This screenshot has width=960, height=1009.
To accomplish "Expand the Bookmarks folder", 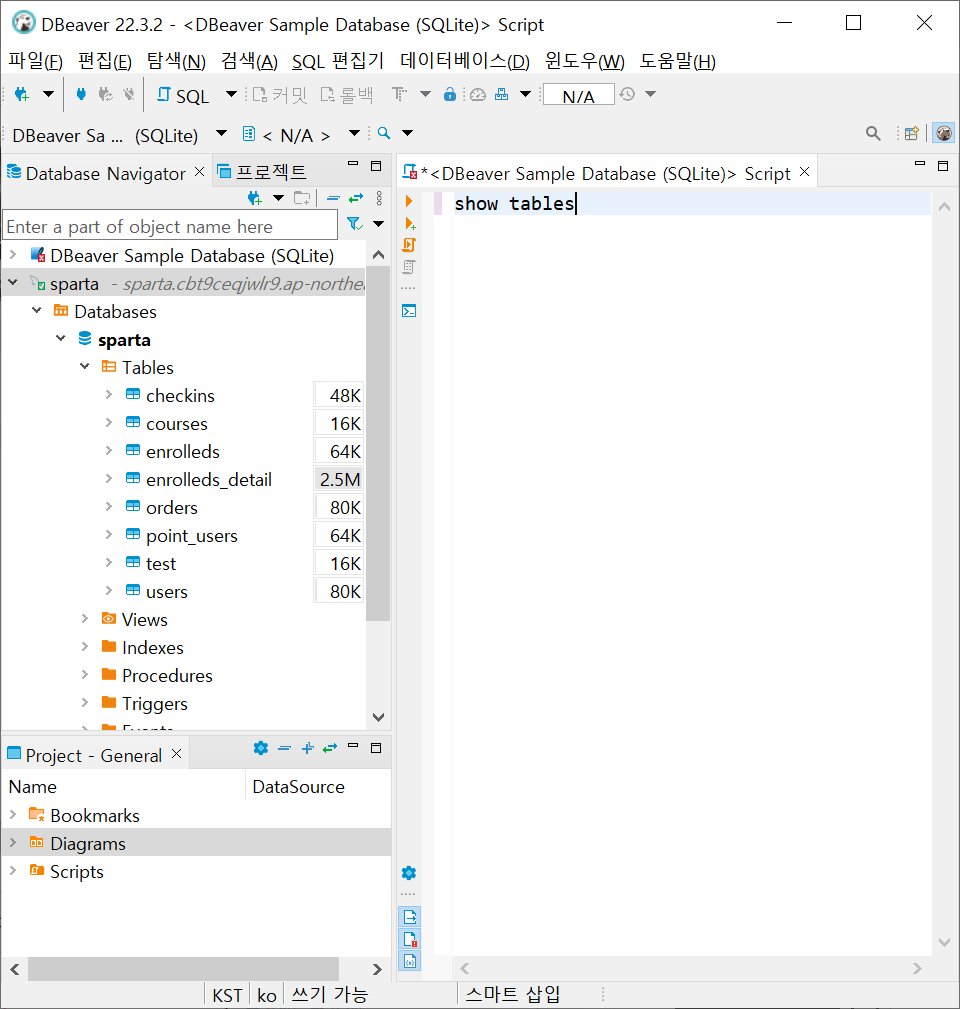I will tap(13, 815).
